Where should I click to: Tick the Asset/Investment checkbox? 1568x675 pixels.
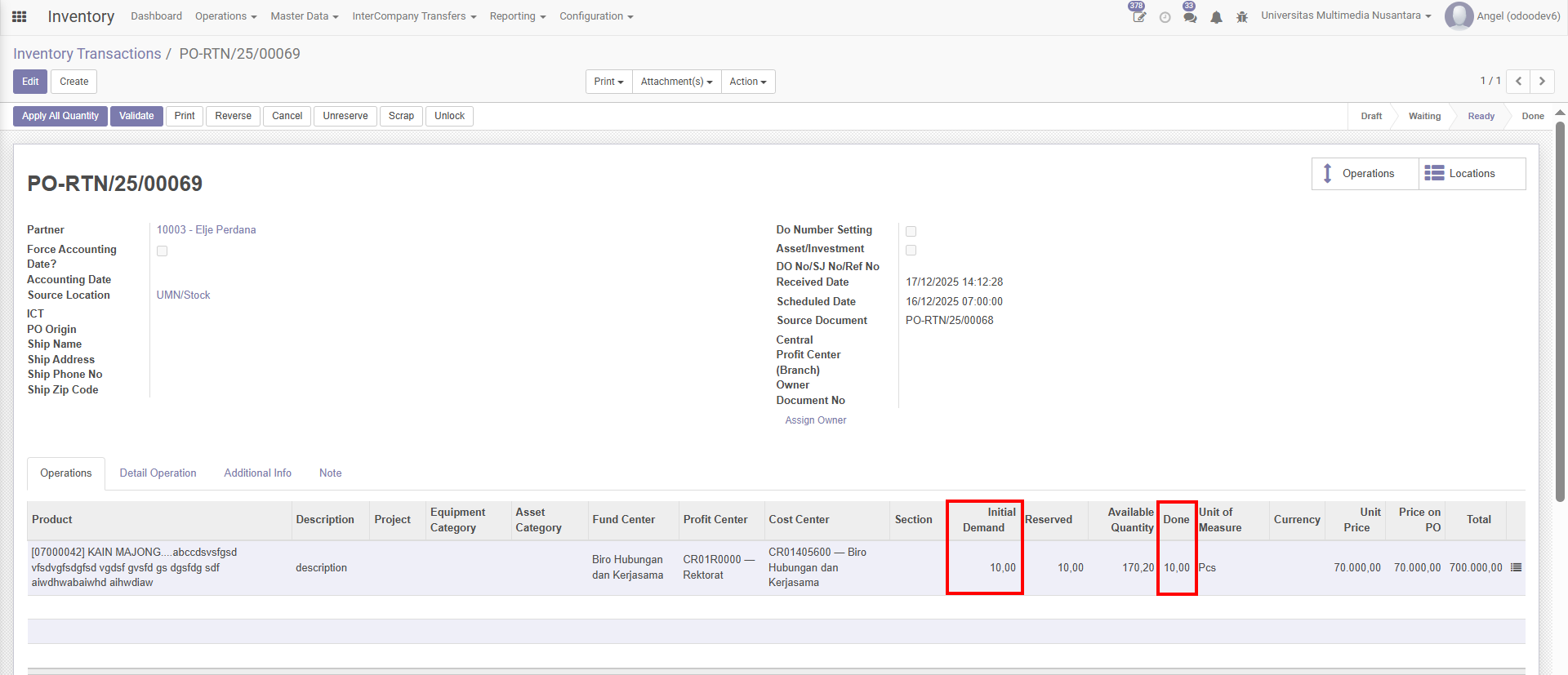click(911, 251)
